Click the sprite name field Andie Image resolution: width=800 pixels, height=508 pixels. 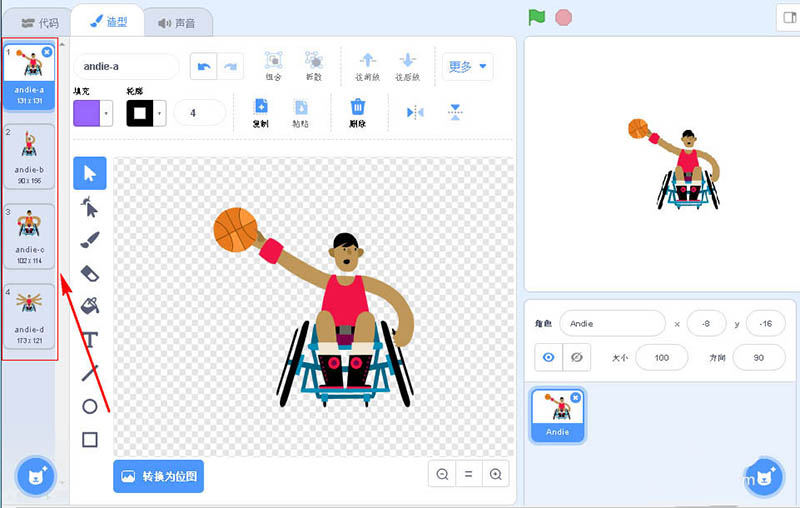612,323
